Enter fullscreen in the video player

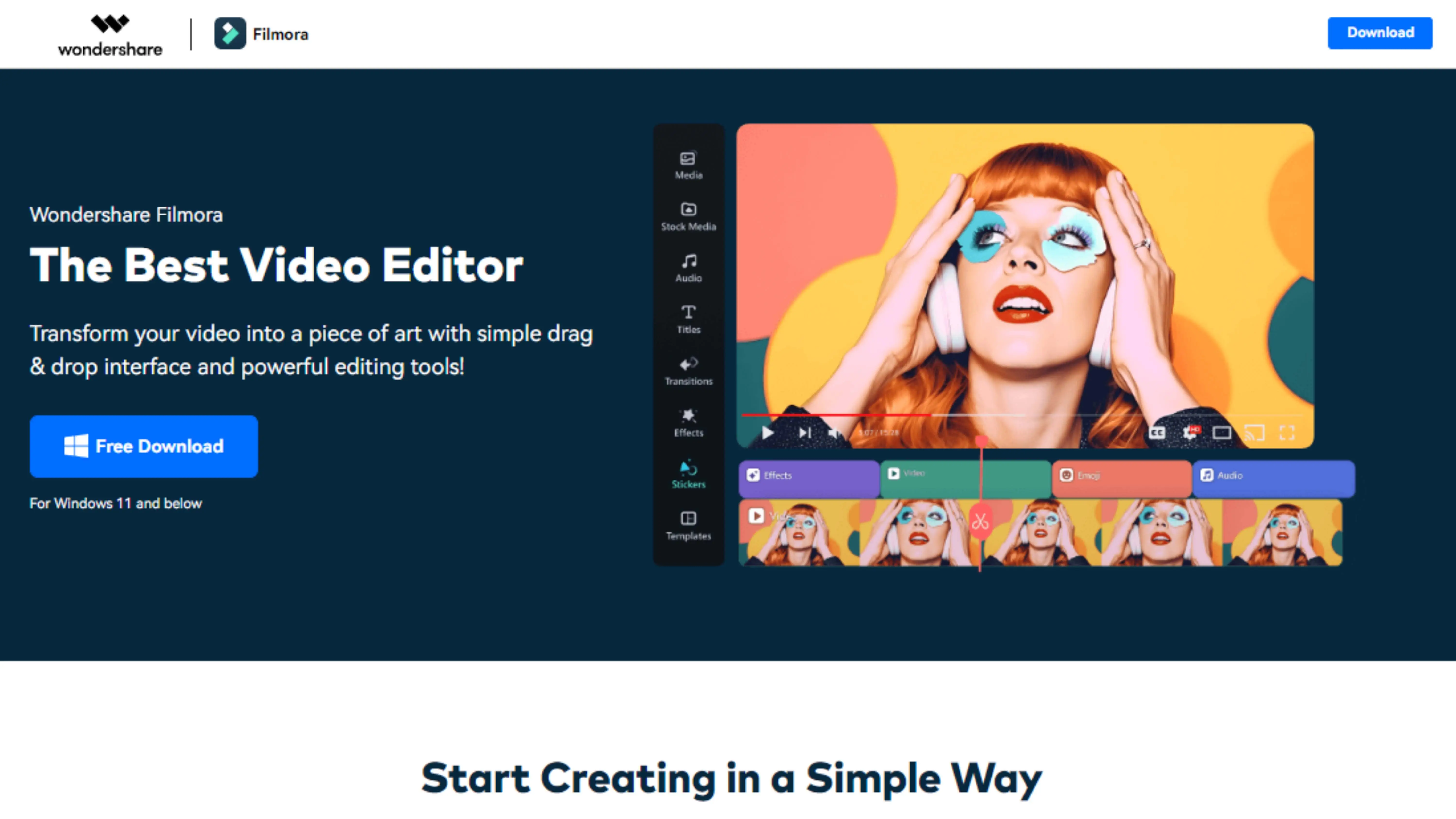(1287, 433)
